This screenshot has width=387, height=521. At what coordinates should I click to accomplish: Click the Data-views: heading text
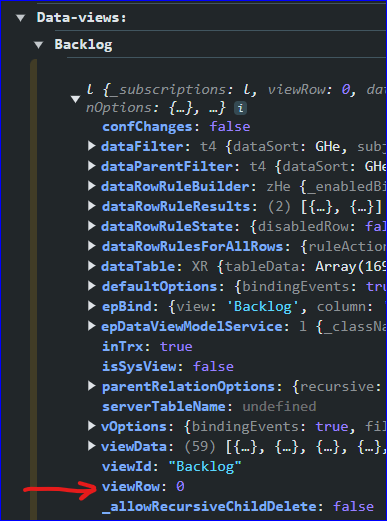coord(82,18)
